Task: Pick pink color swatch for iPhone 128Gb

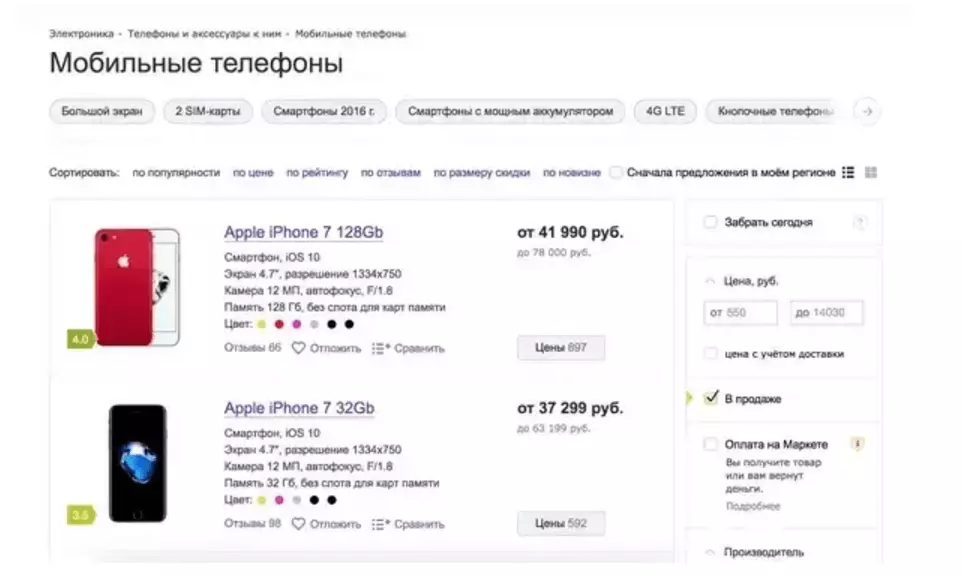Action: point(296,324)
